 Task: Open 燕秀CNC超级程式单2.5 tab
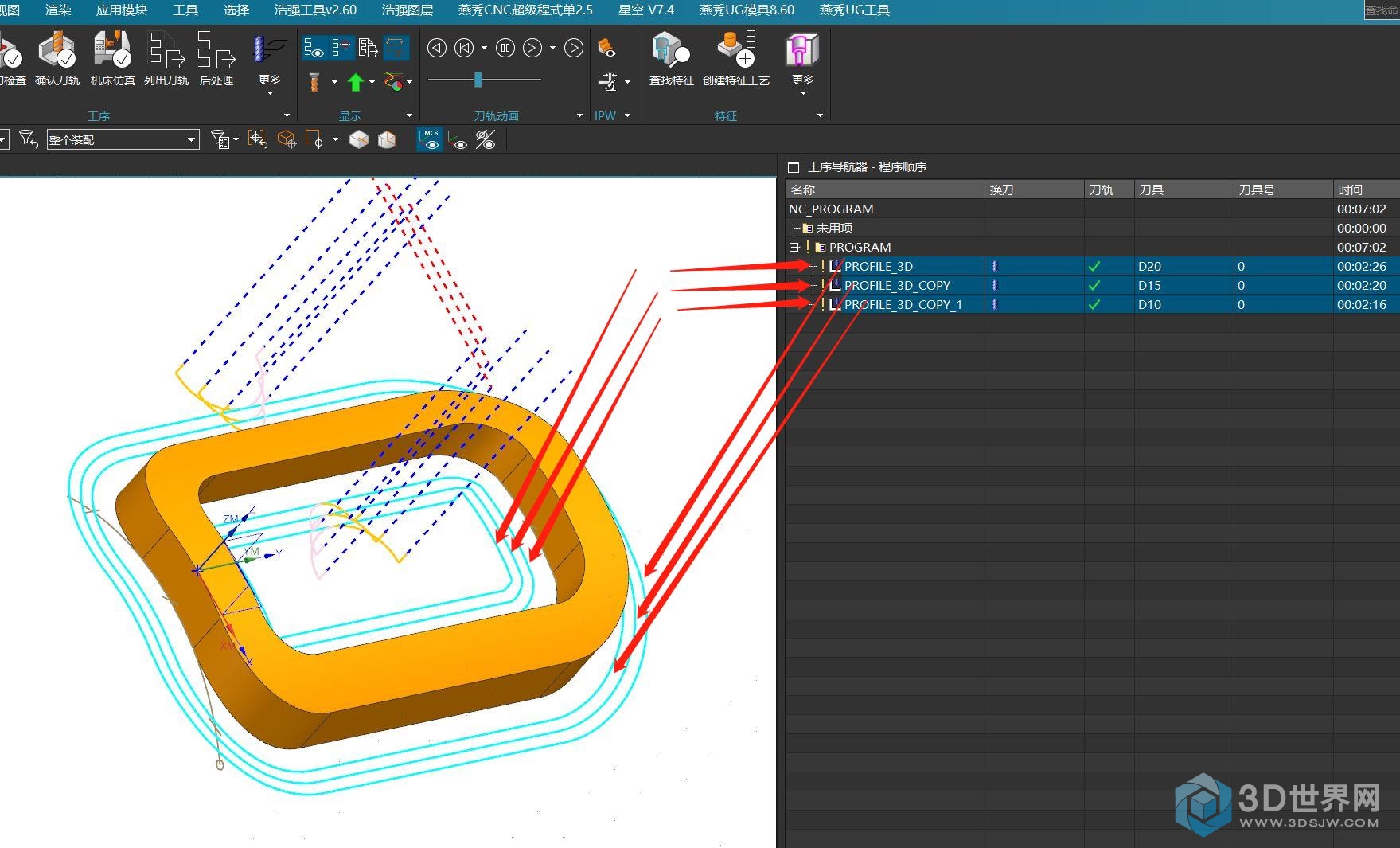click(x=525, y=10)
